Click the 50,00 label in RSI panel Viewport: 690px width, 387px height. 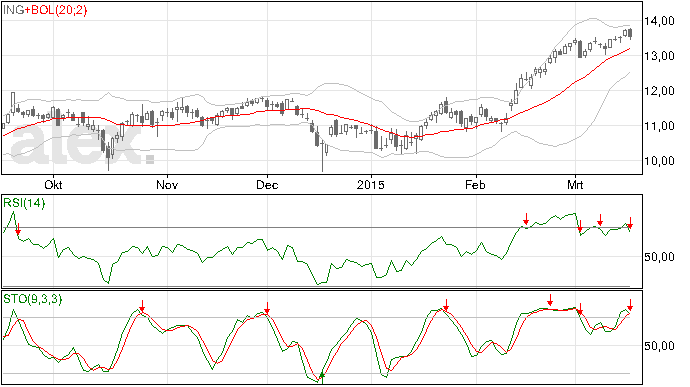click(x=659, y=257)
